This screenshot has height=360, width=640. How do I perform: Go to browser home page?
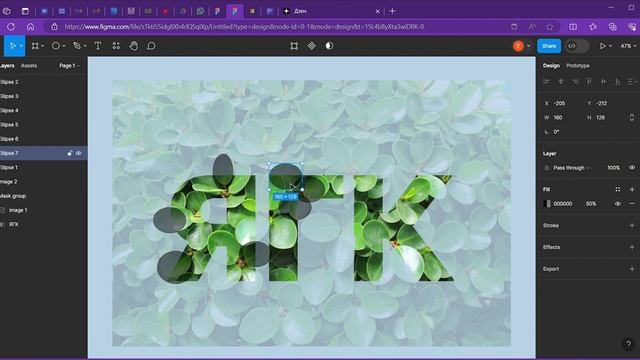click(x=30, y=27)
